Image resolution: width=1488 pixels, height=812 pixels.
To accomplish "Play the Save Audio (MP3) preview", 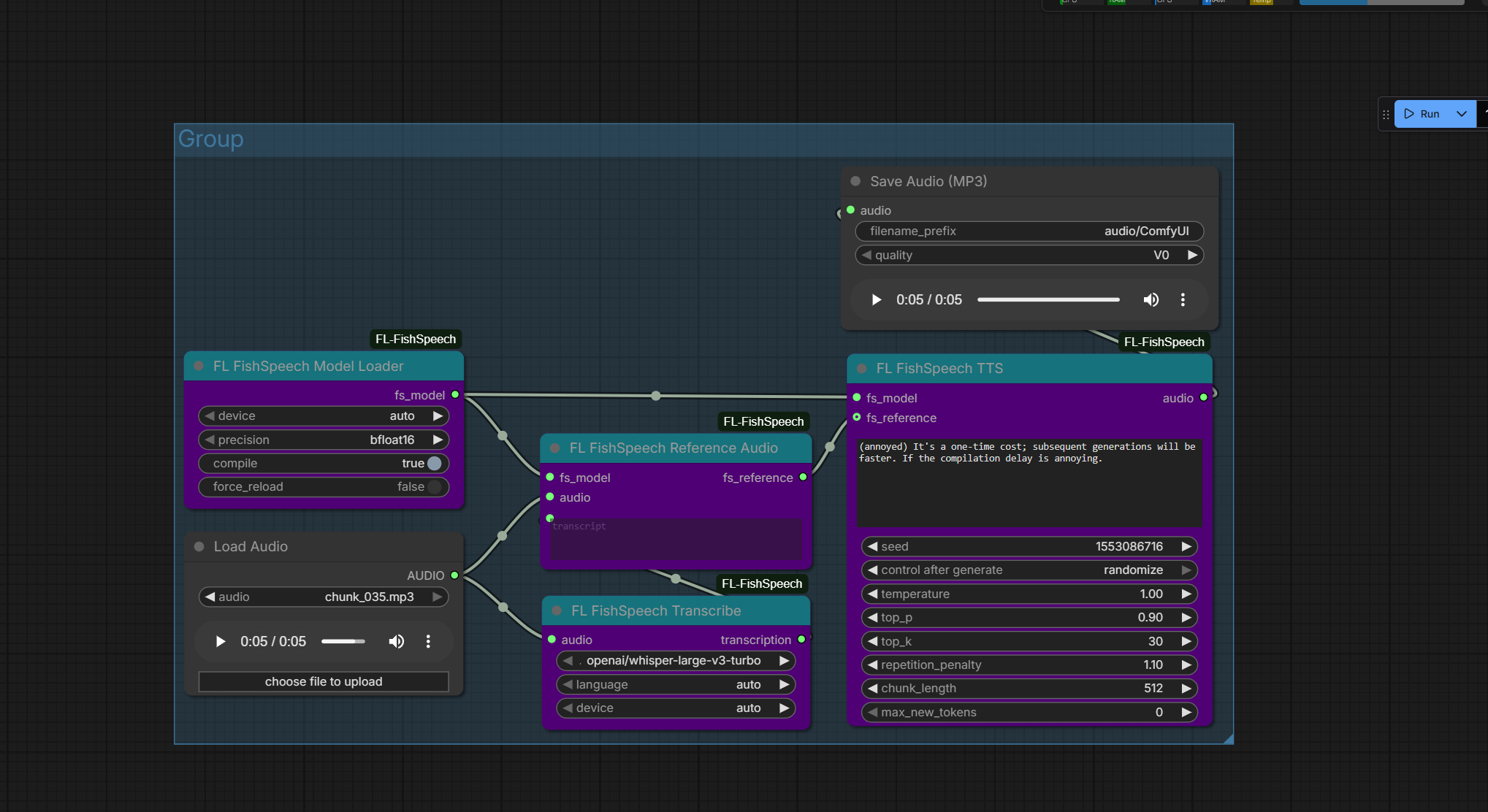I will tap(877, 299).
